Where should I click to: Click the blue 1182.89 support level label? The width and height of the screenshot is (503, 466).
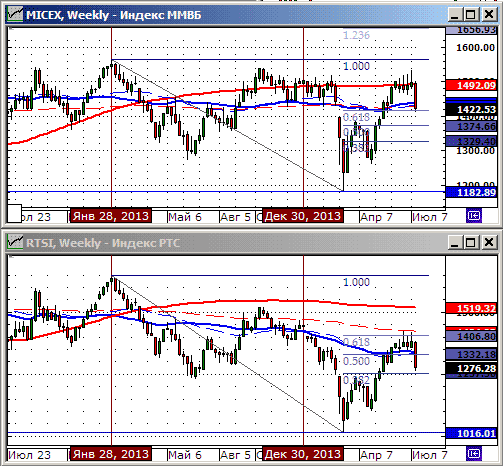point(471,192)
